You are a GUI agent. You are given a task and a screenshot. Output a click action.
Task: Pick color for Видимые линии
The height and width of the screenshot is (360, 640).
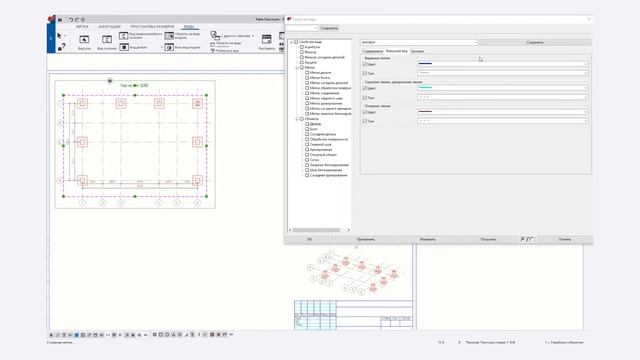coord(502,64)
